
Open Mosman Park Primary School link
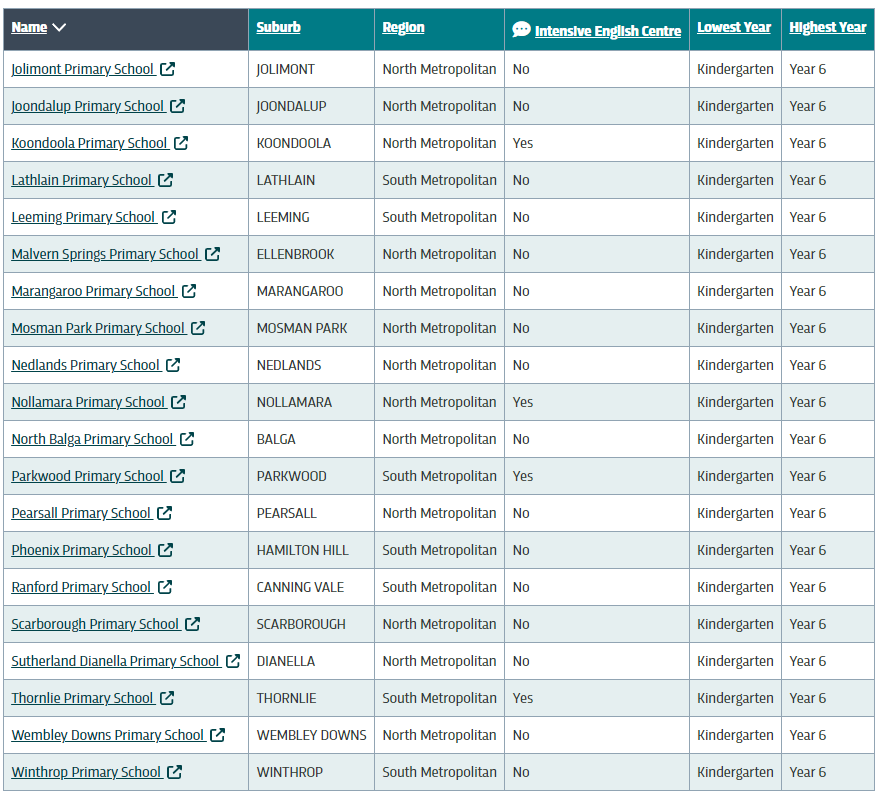coord(99,328)
